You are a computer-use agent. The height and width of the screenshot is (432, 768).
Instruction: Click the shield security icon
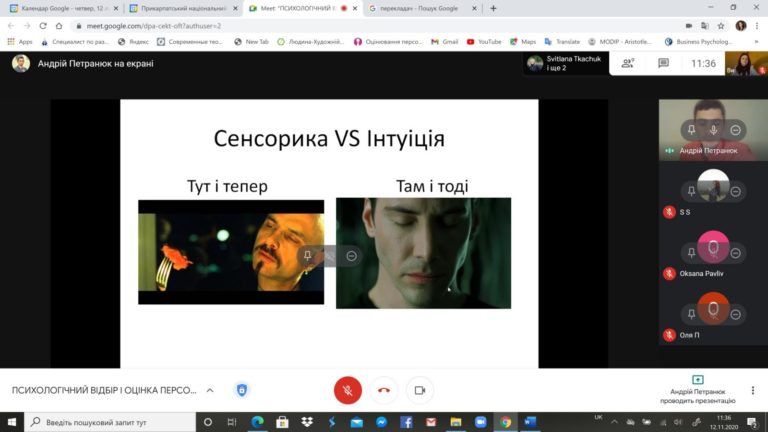coord(240,390)
